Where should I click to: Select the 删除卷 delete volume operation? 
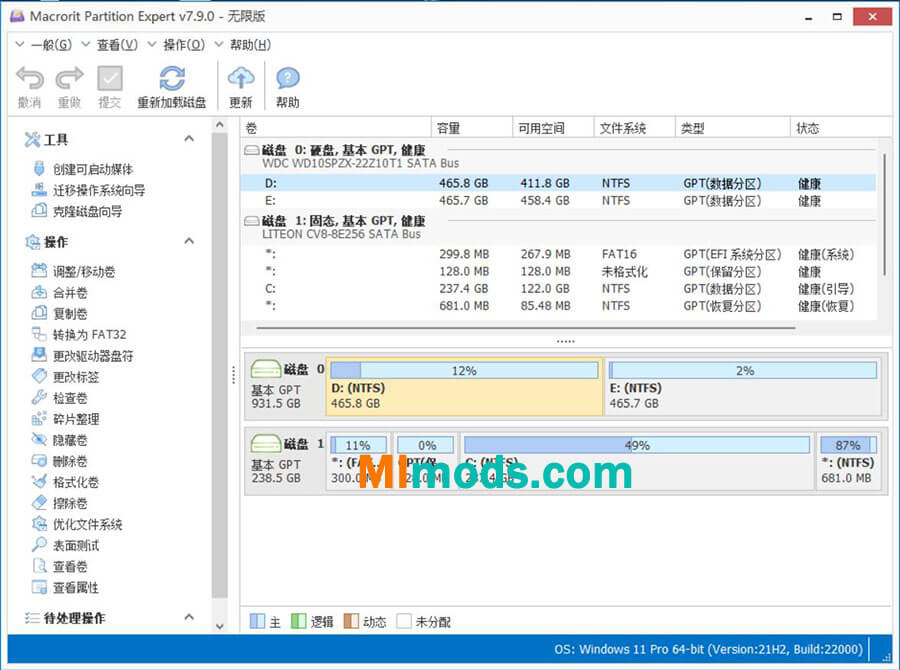pos(60,461)
